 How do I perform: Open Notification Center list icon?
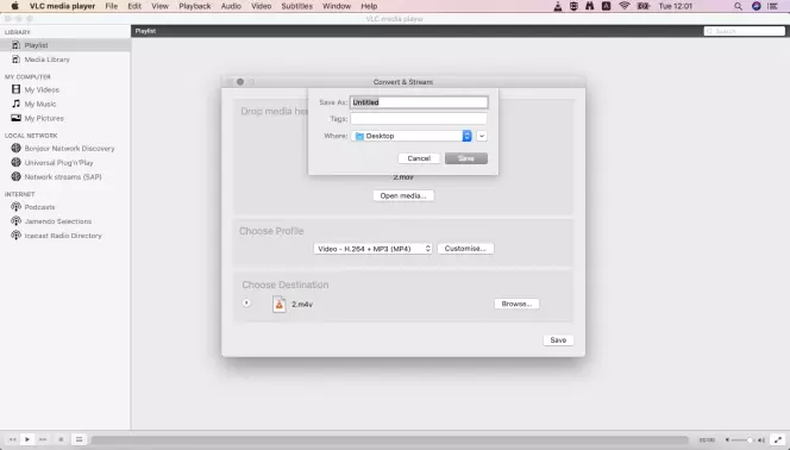pos(773,6)
